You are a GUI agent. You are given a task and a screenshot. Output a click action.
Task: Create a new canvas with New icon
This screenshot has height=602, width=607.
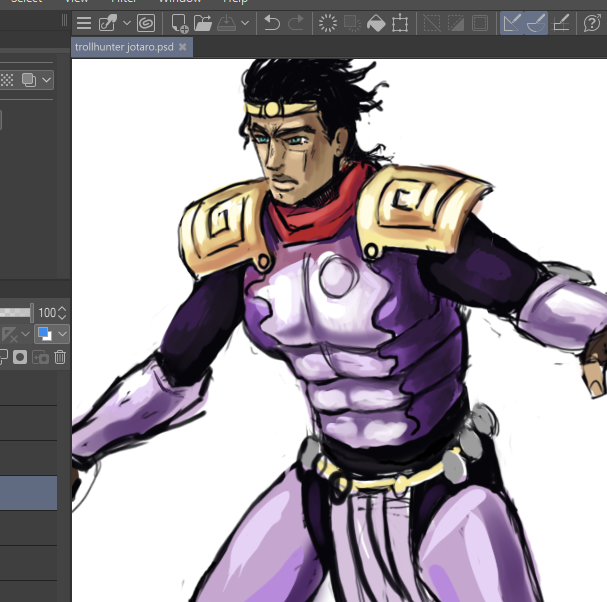(179, 23)
